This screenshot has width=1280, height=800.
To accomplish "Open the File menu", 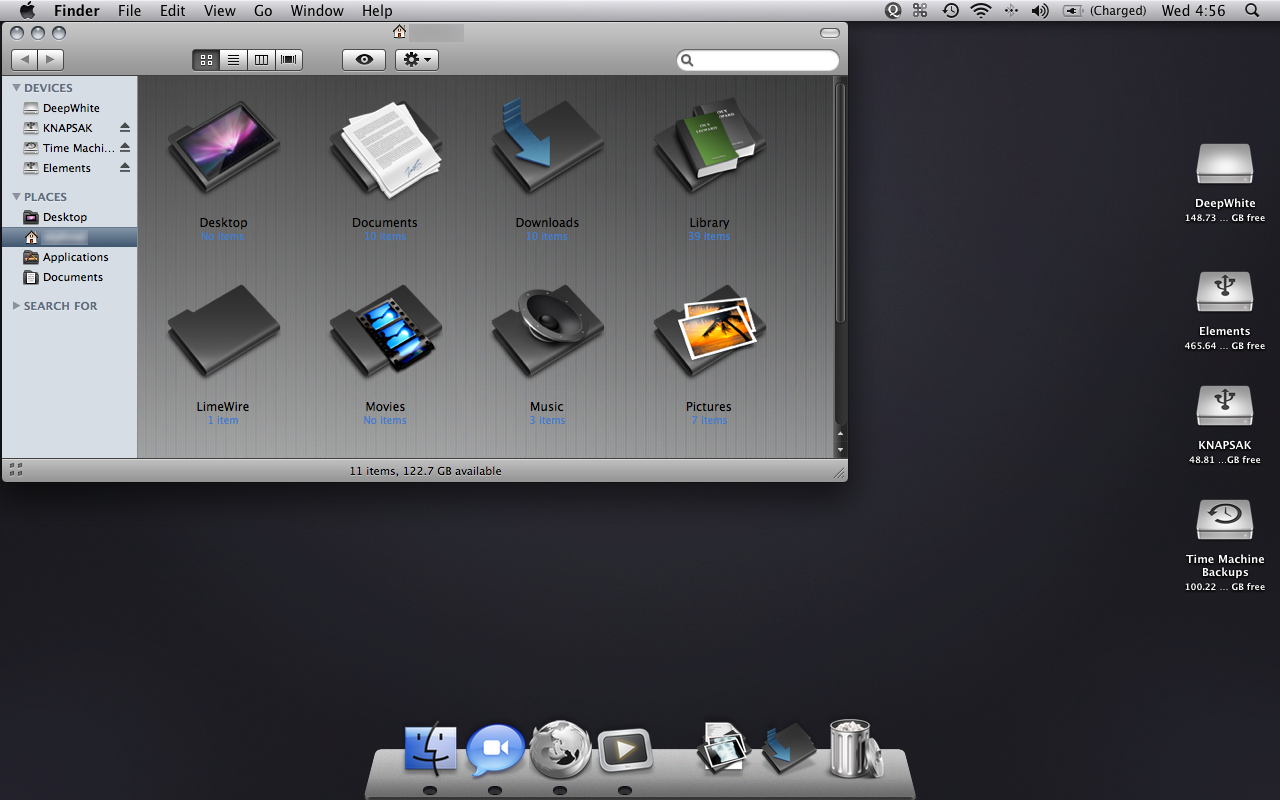I will (x=129, y=11).
